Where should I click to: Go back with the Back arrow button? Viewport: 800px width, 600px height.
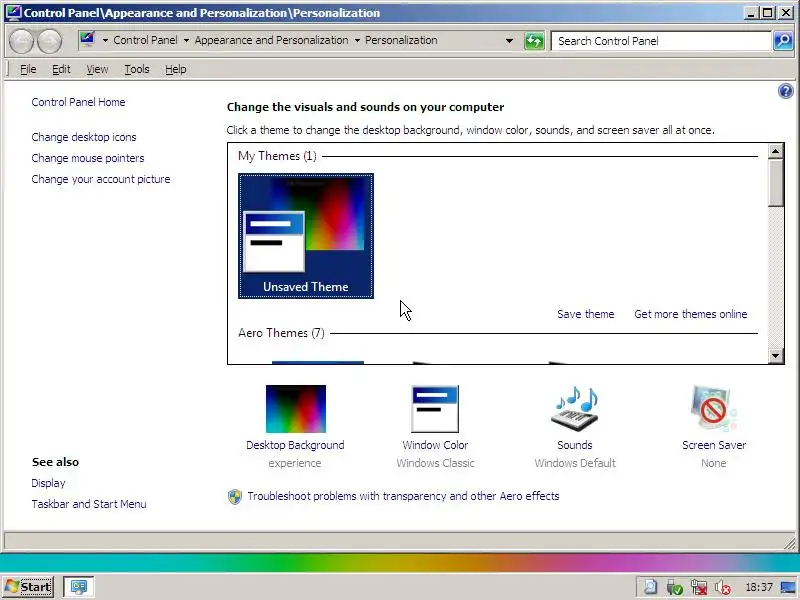(21, 41)
